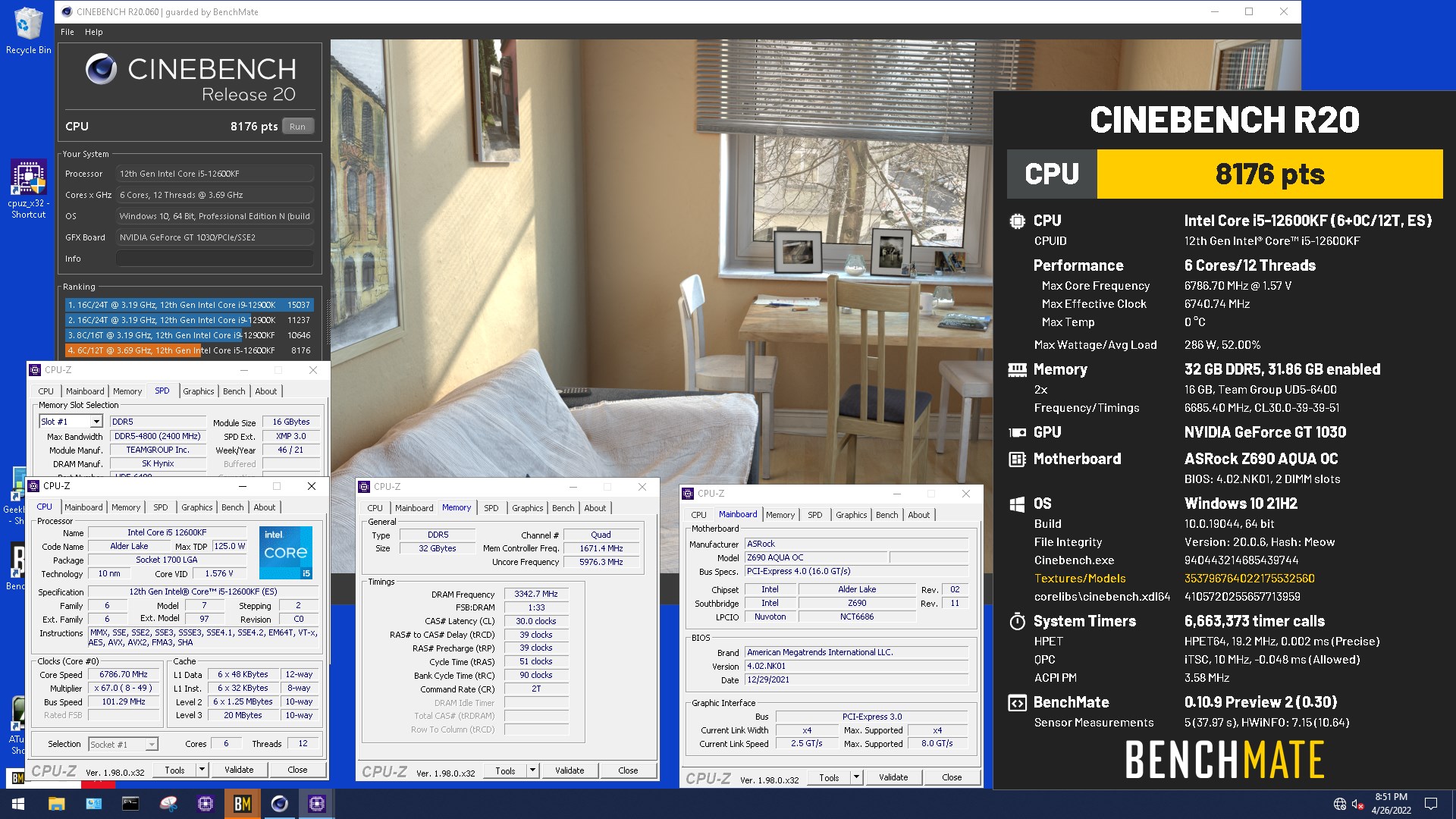
Task: Open the Cinebench Help menu
Action: [94, 32]
